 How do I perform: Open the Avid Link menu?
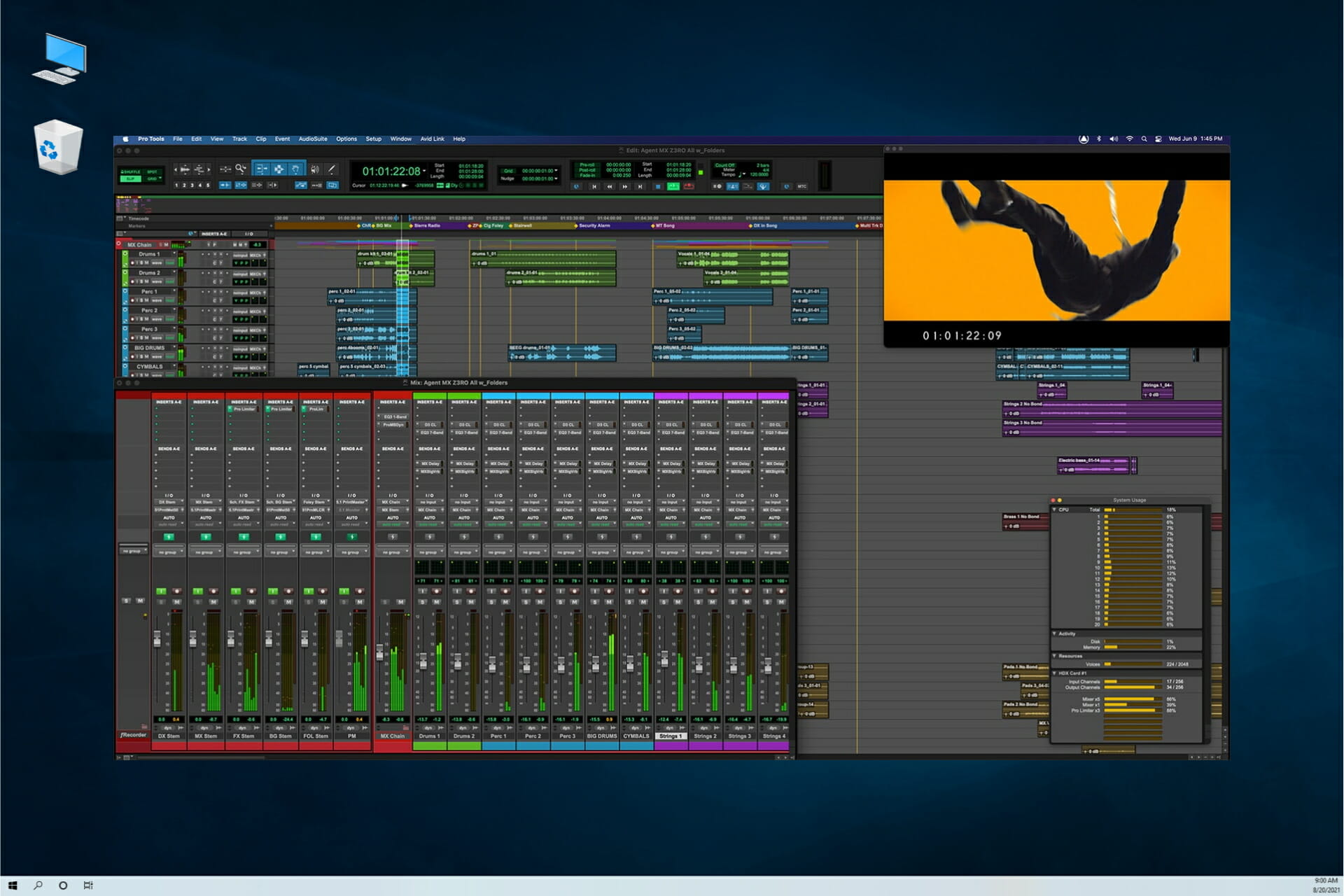click(x=432, y=139)
